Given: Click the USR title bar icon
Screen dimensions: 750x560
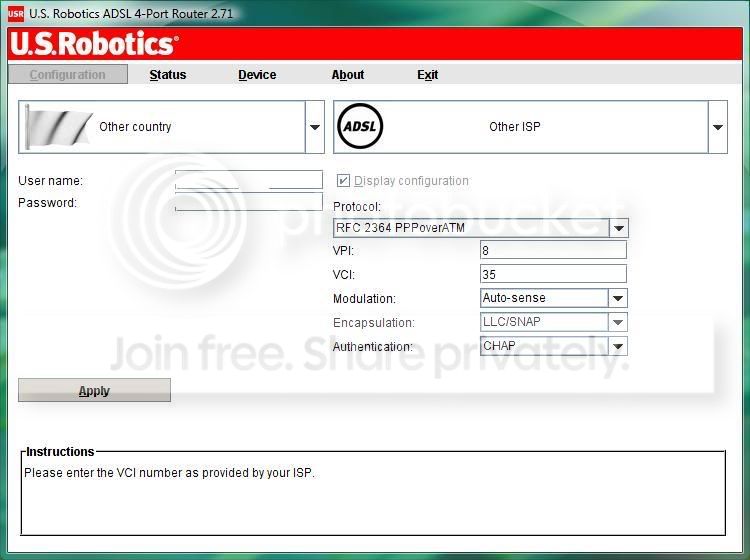Looking at the screenshot, I should (16, 13).
